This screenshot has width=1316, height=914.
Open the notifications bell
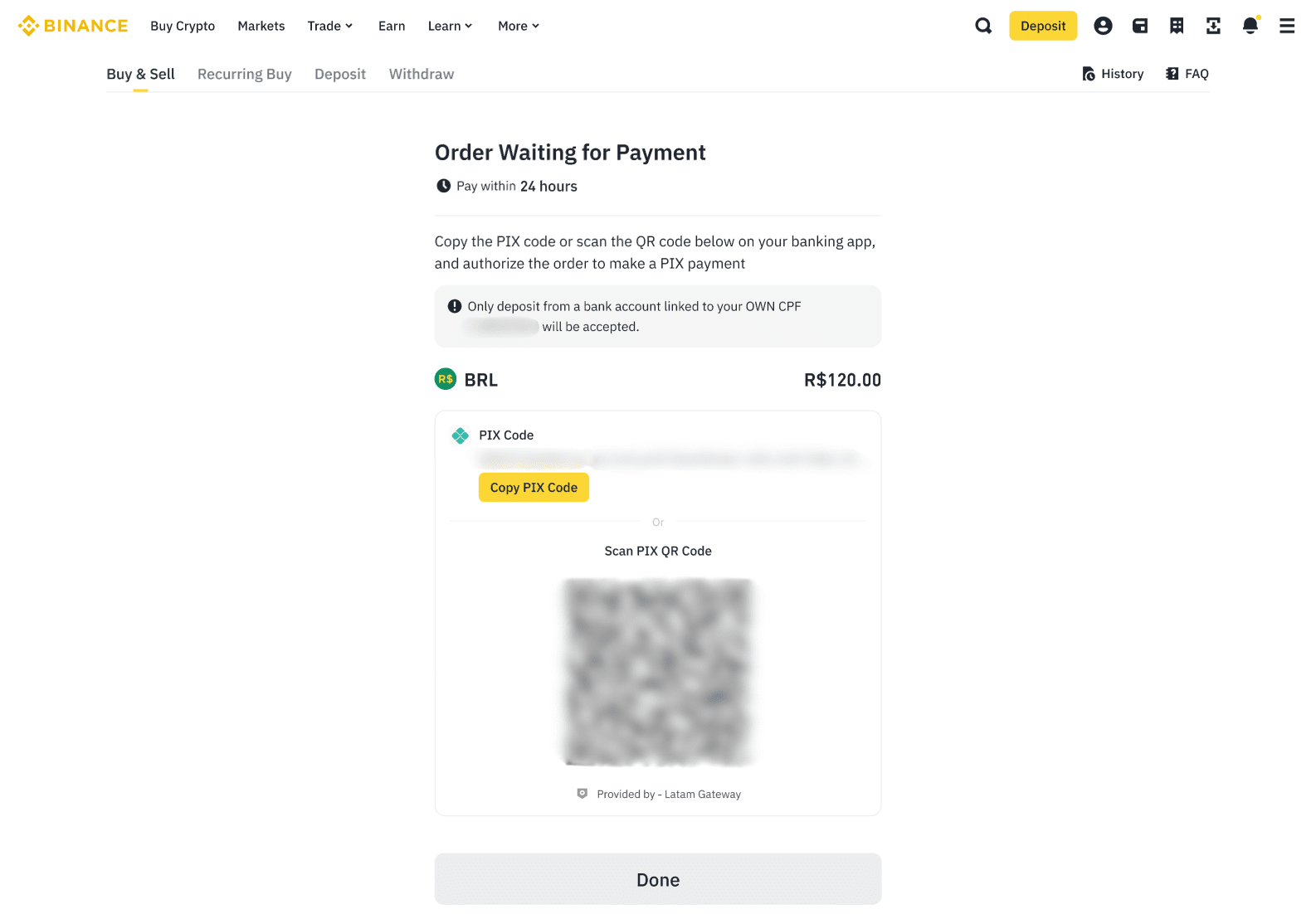tap(1250, 26)
